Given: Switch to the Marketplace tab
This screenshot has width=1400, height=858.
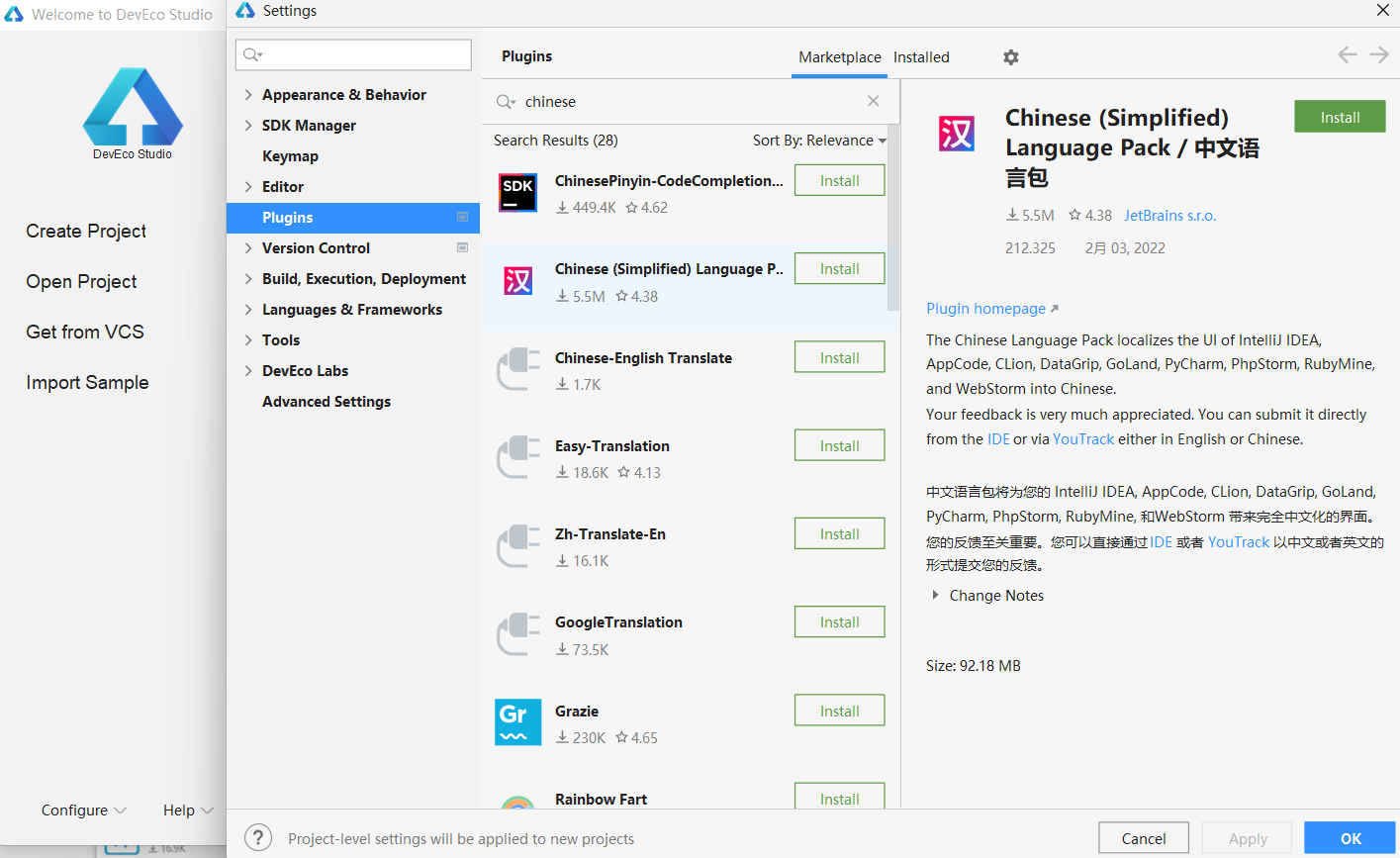Looking at the screenshot, I should [x=840, y=57].
